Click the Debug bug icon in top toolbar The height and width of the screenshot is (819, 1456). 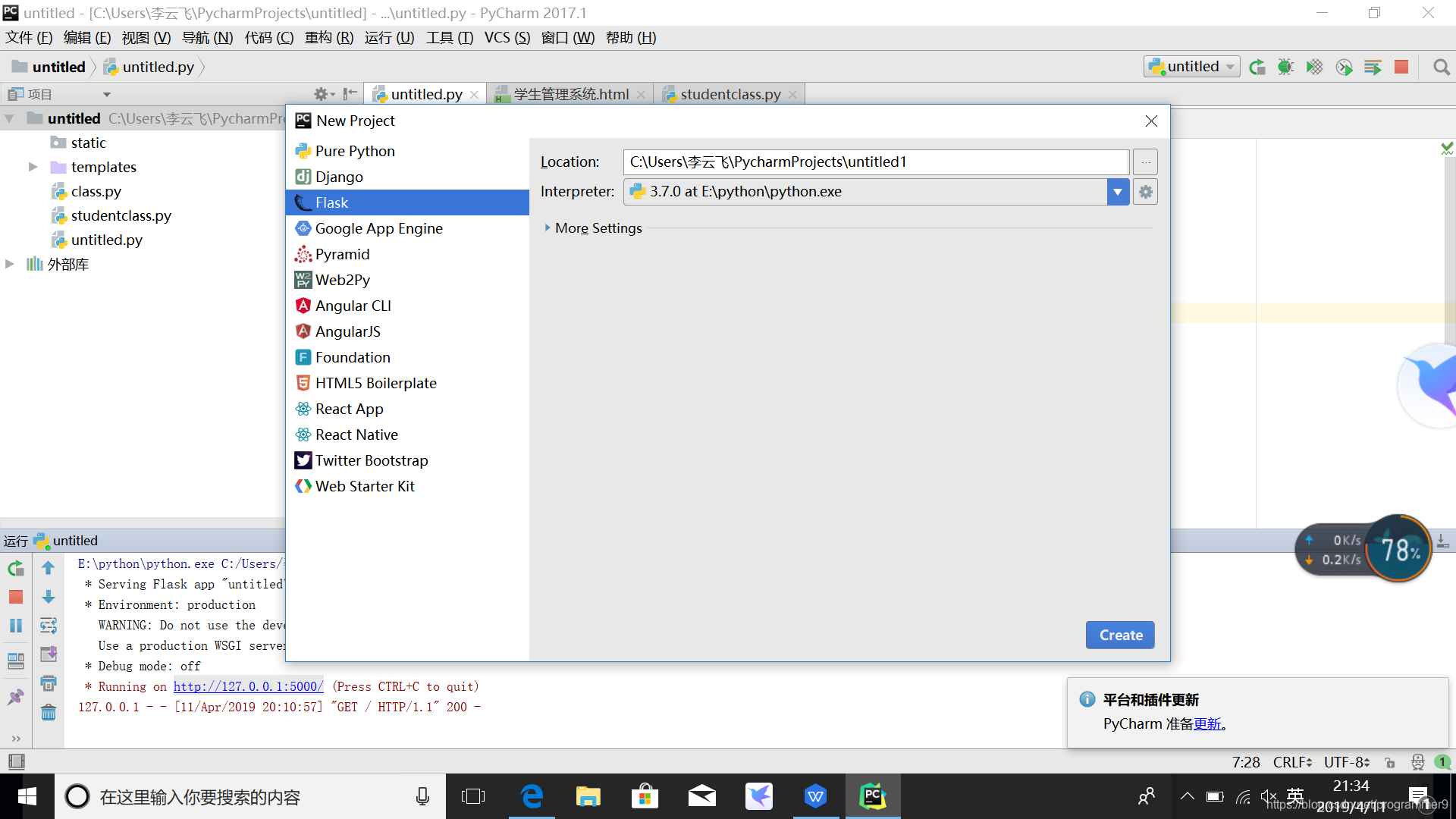1285,67
